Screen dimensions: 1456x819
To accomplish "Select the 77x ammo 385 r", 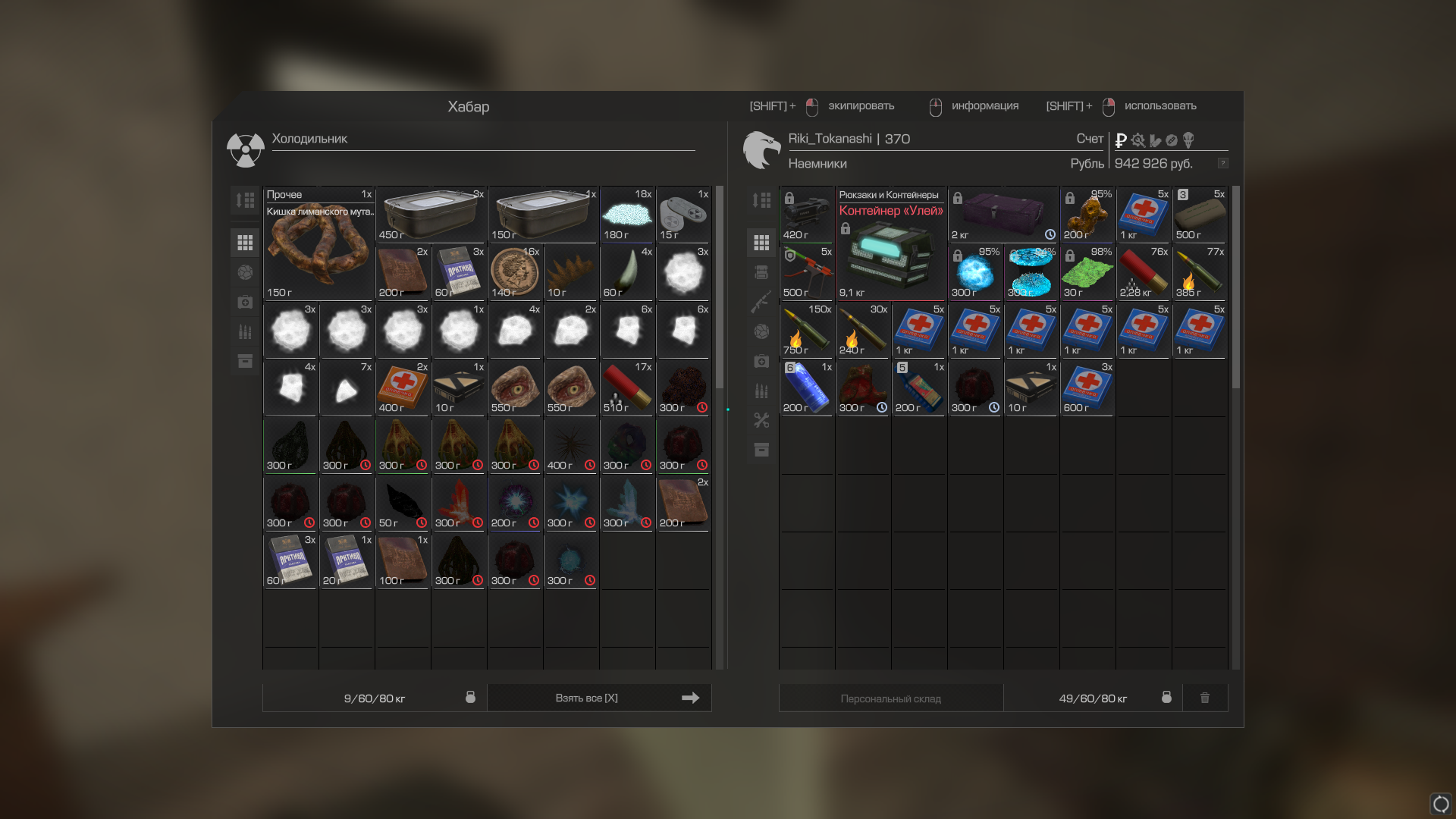I will tap(1200, 272).
